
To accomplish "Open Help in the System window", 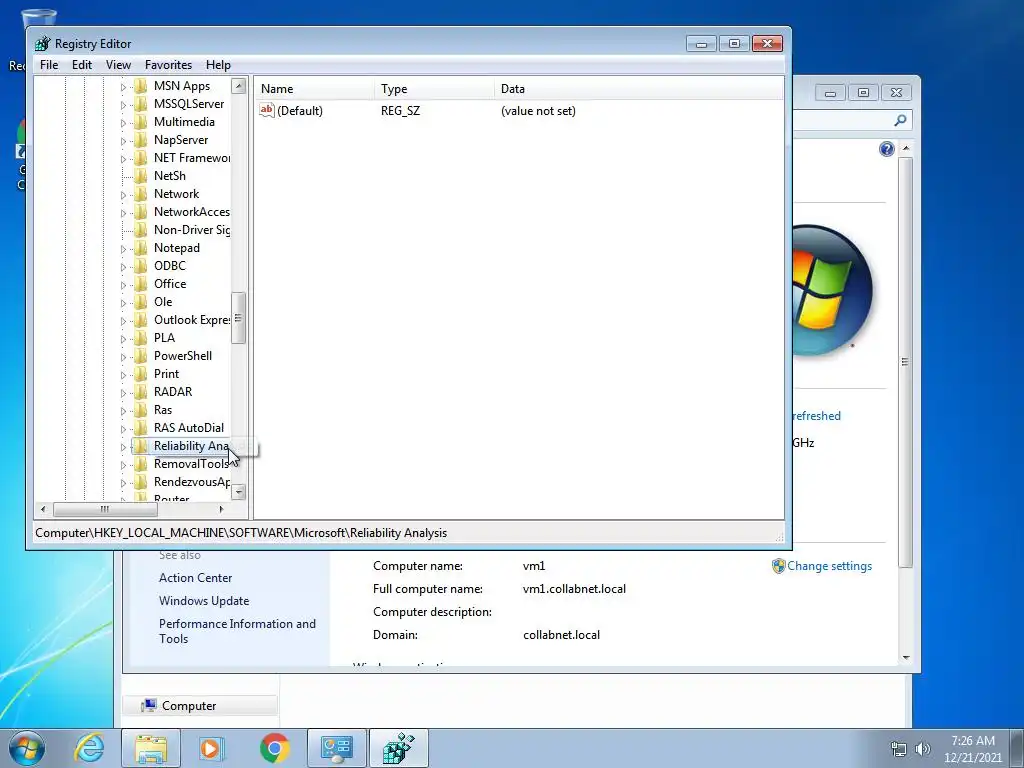I will click(886, 150).
